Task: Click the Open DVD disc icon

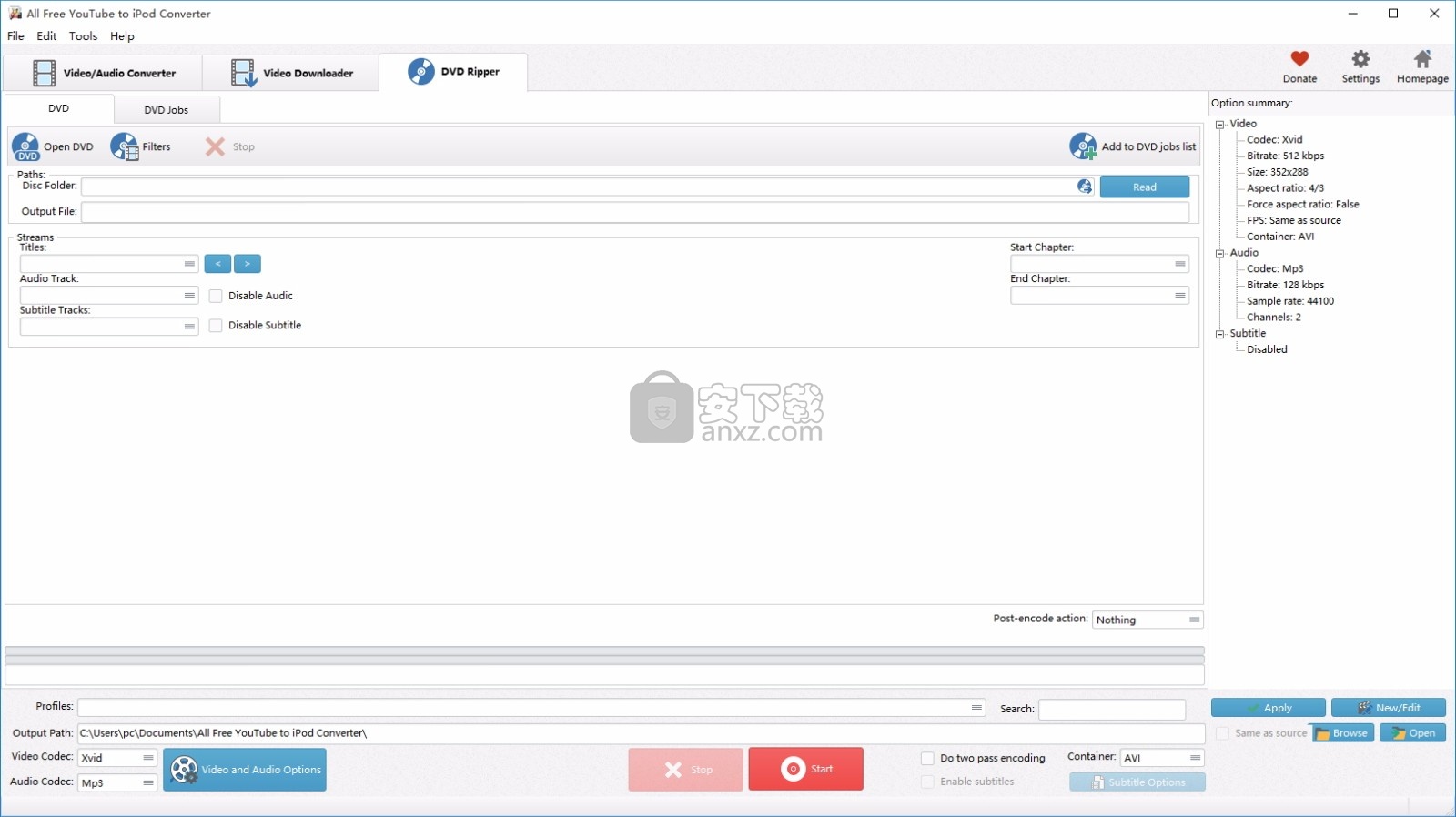Action: (25, 146)
